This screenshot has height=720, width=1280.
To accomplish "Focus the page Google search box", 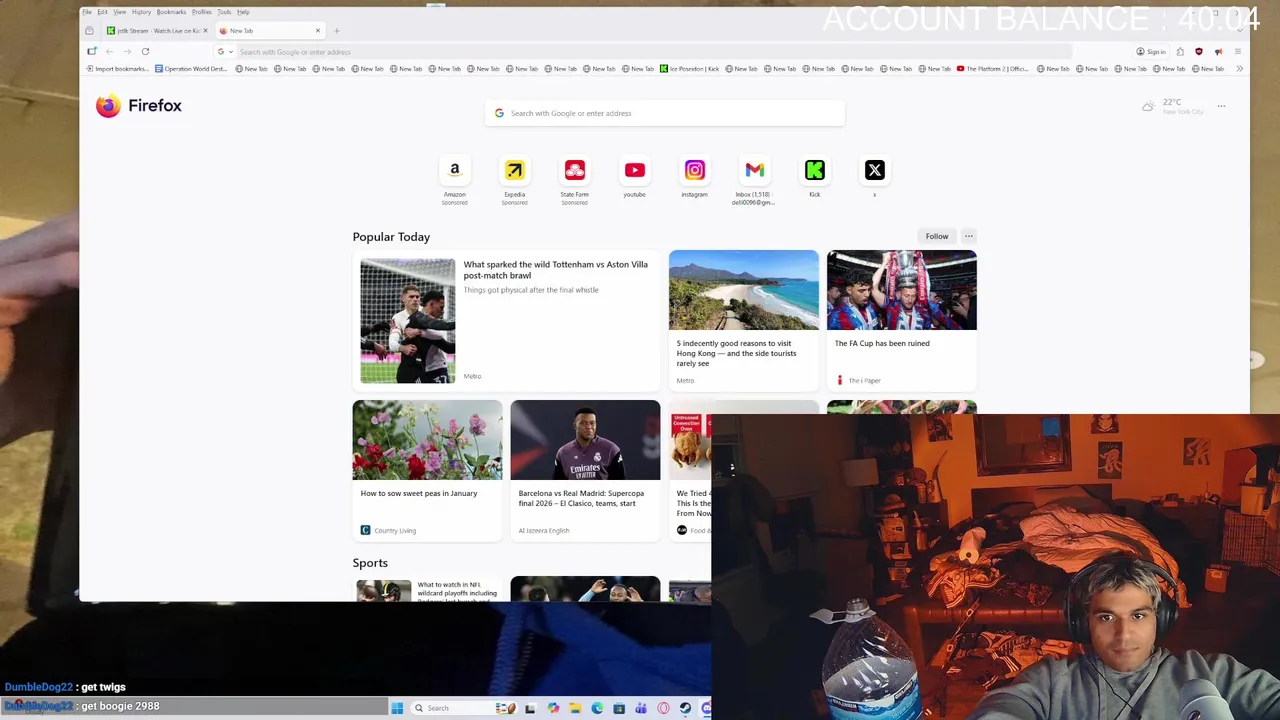I will (665, 113).
